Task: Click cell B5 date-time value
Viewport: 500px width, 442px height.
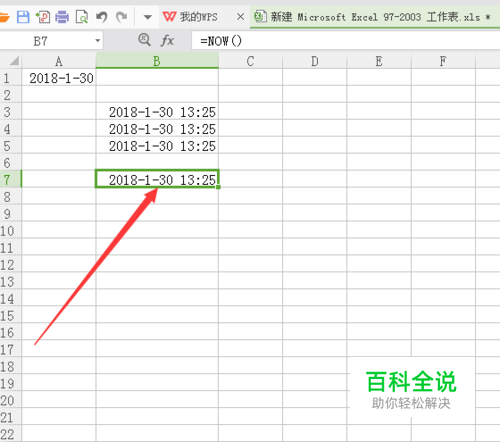Action: 157,146
